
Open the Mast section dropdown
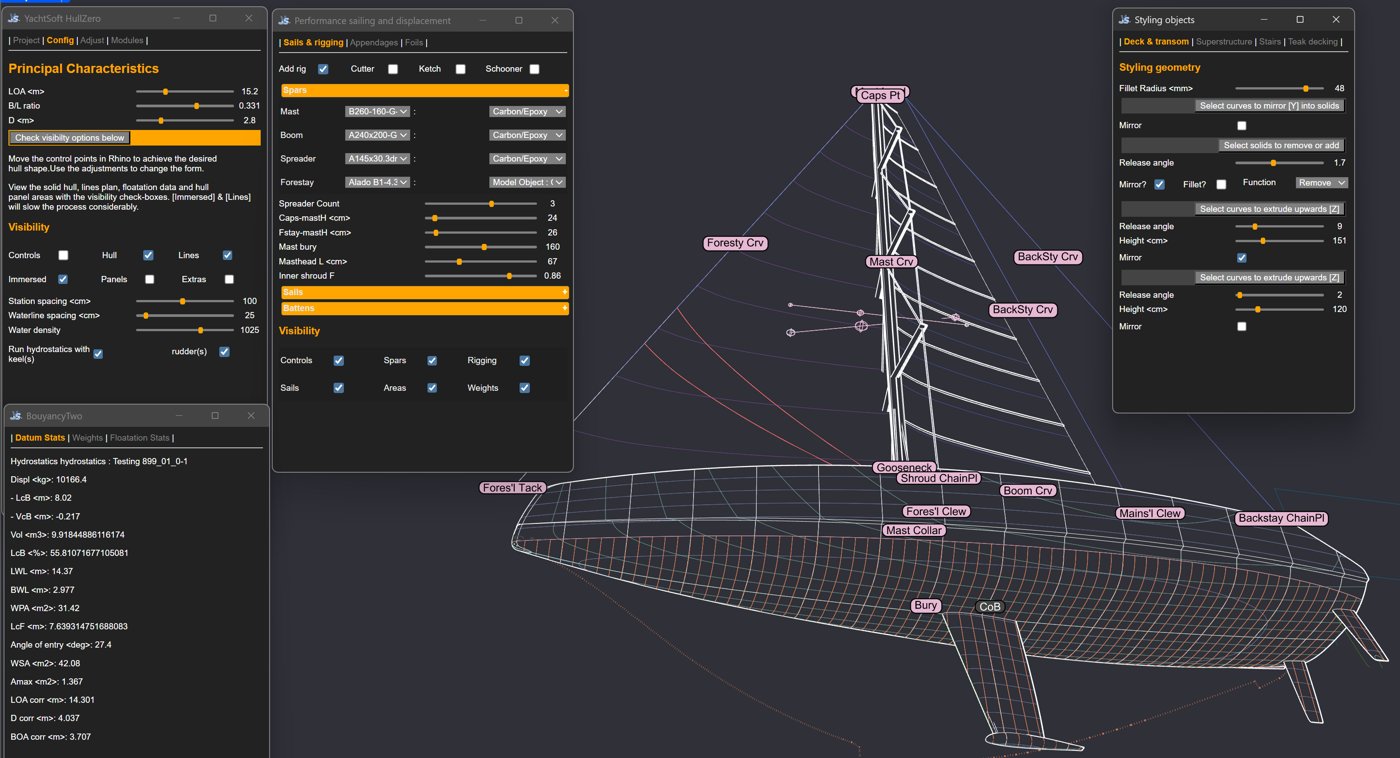[377, 112]
